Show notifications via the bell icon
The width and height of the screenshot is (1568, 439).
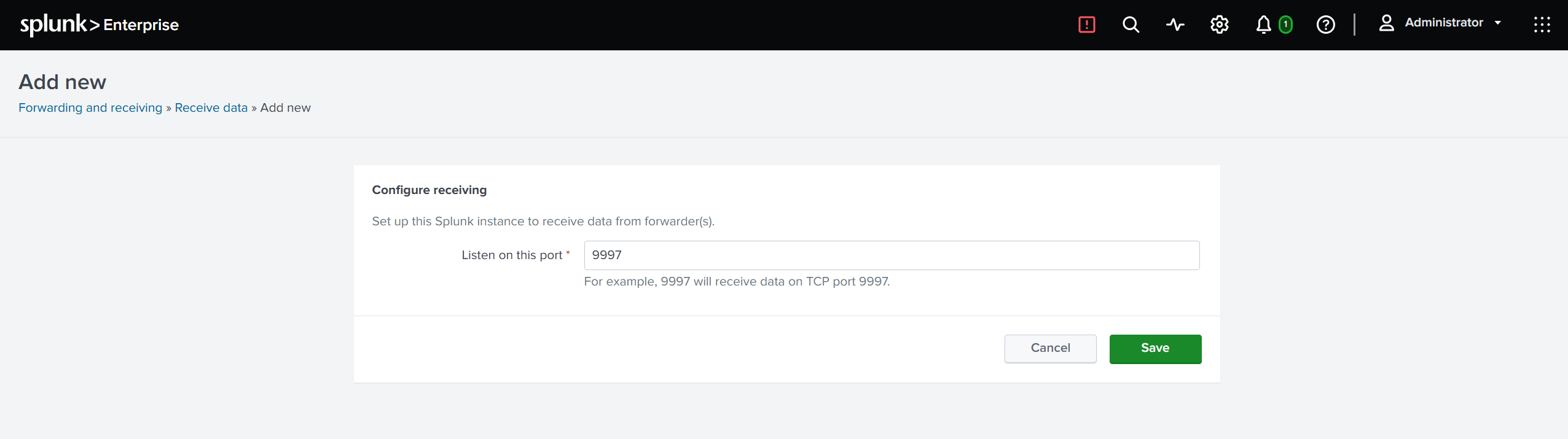(1263, 25)
